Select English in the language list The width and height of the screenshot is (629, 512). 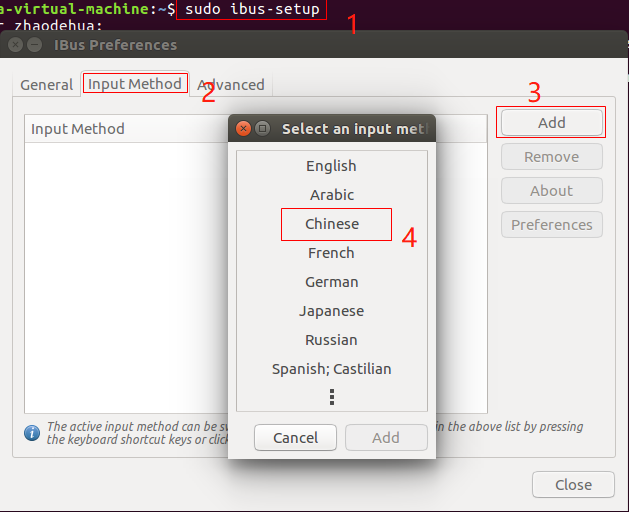pos(331,166)
